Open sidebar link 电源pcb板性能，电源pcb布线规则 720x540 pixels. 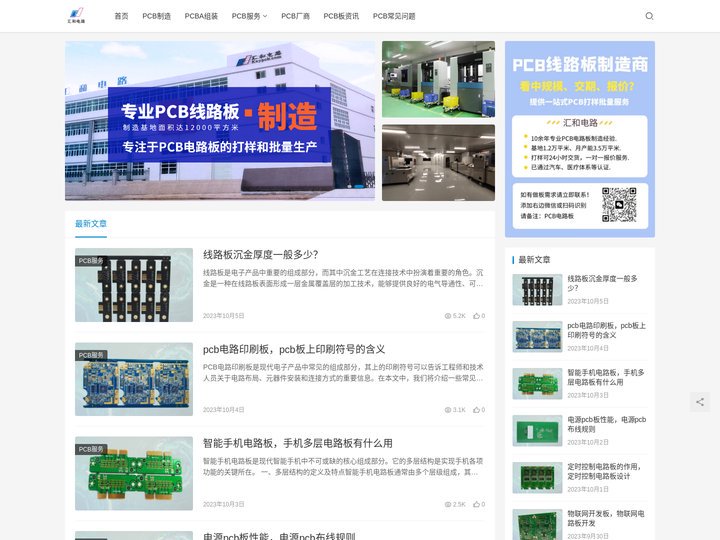click(x=607, y=424)
